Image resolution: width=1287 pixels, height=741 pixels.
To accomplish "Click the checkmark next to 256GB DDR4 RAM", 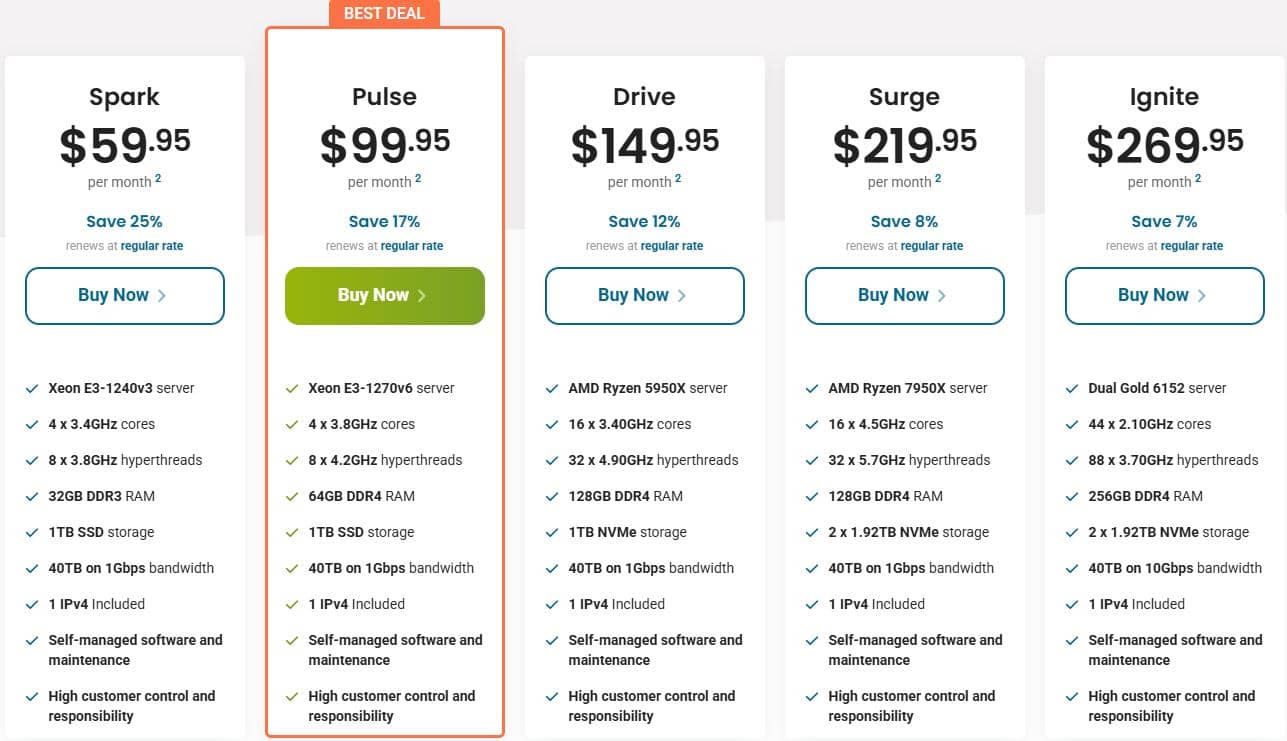I will 1072,497.
